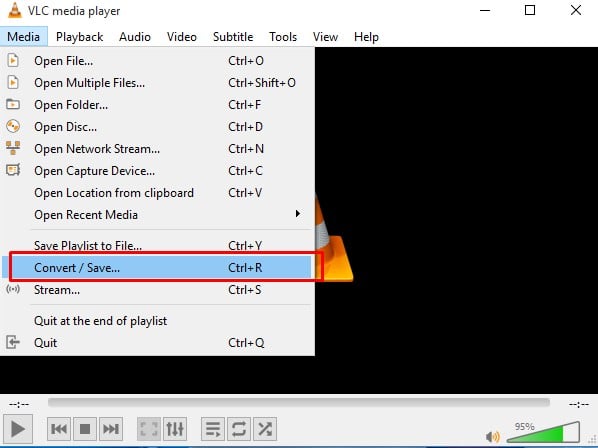Toggle random shuffle icon
598x448 pixels.
(265, 429)
